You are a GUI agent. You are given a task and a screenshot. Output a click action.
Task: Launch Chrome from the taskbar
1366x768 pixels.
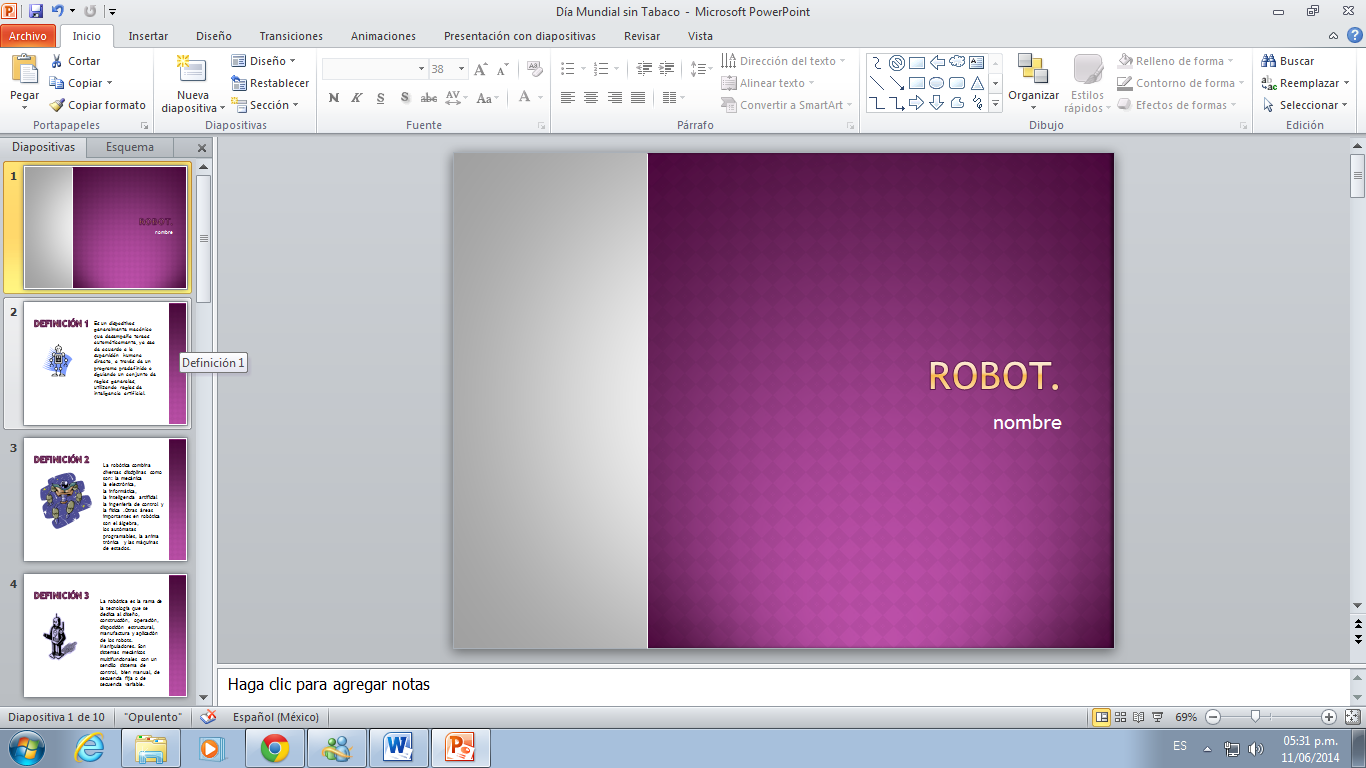coord(275,747)
